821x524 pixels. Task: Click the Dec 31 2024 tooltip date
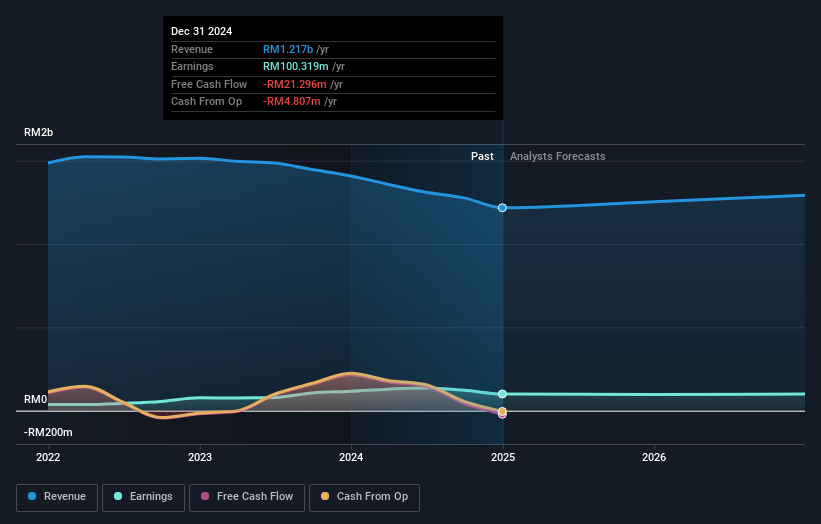202,31
